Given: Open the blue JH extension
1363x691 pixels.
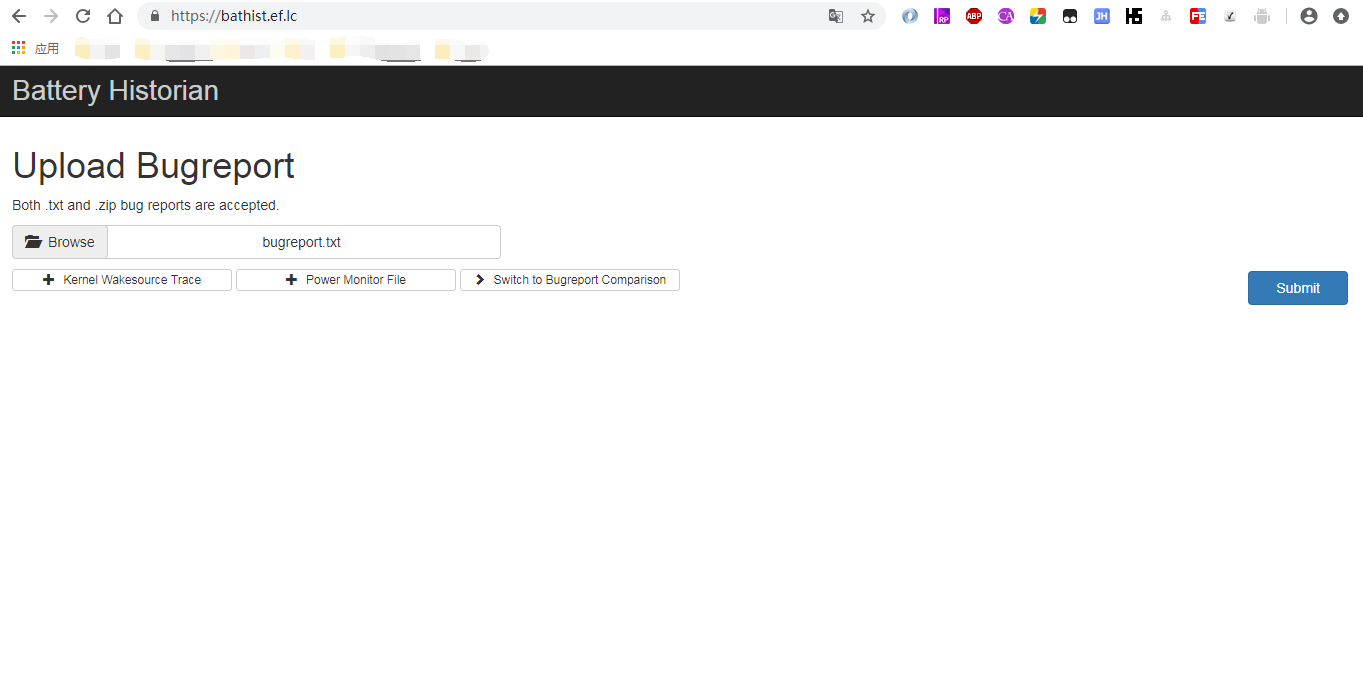Looking at the screenshot, I should pos(1102,16).
